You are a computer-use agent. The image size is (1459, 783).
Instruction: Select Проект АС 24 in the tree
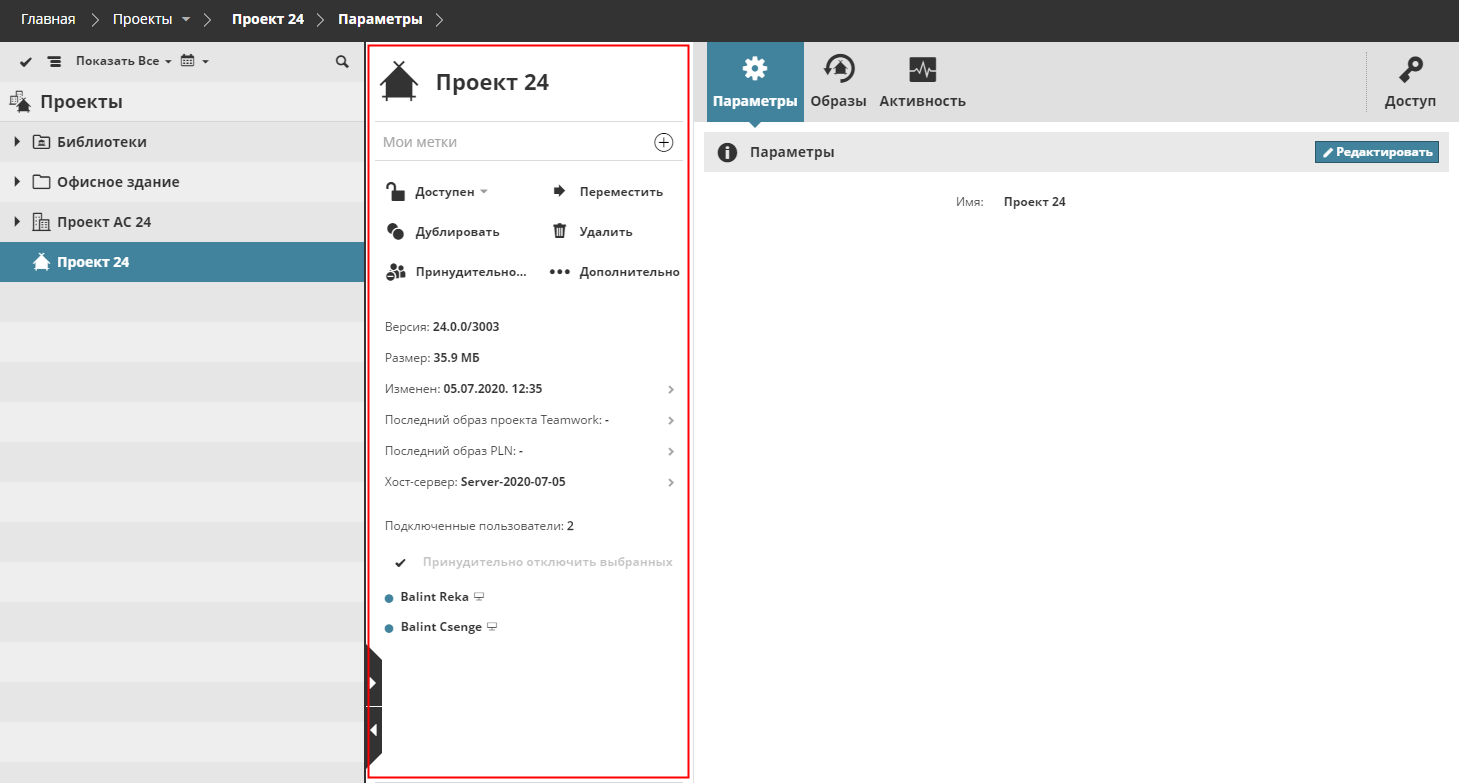click(182, 222)
